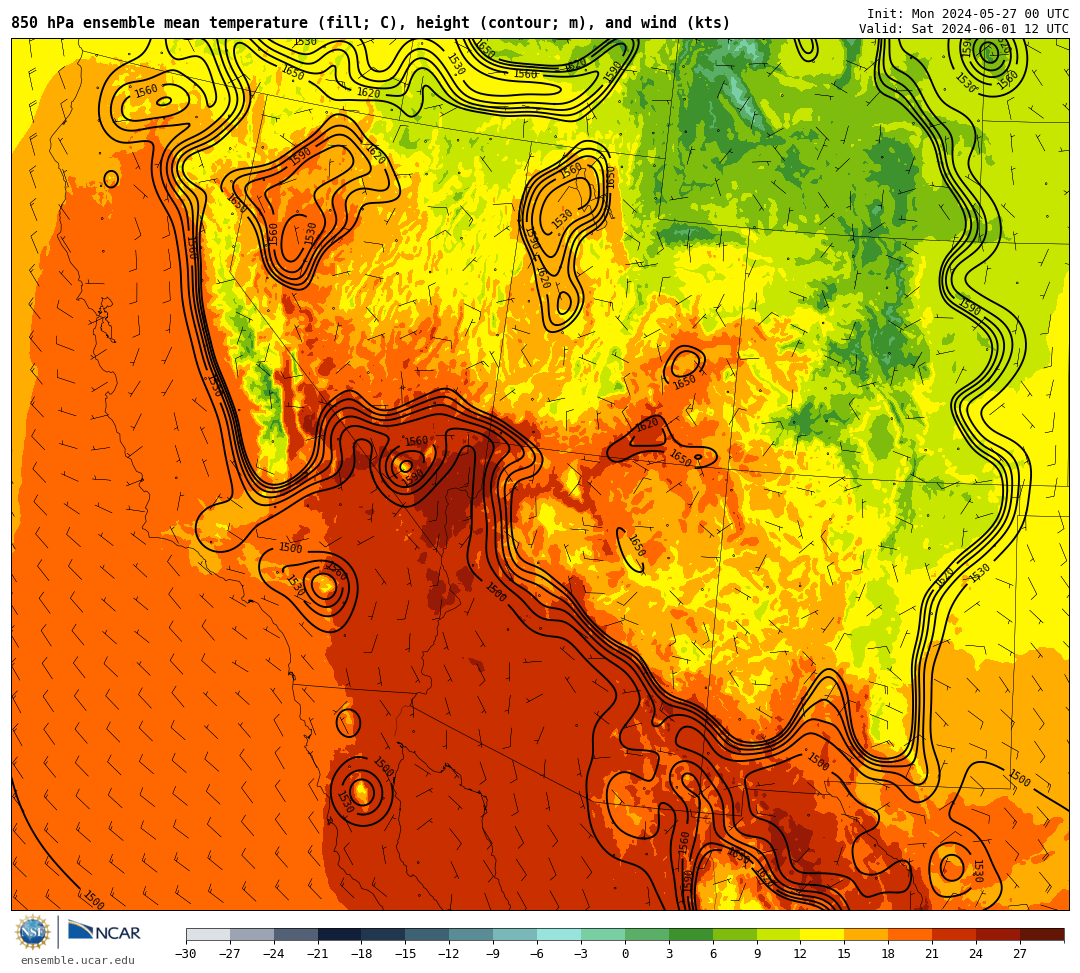This screenshot has width=1080, height=973.
Task: Pick the -30 to -27 colorbar swatch
Action: point(208,934)
